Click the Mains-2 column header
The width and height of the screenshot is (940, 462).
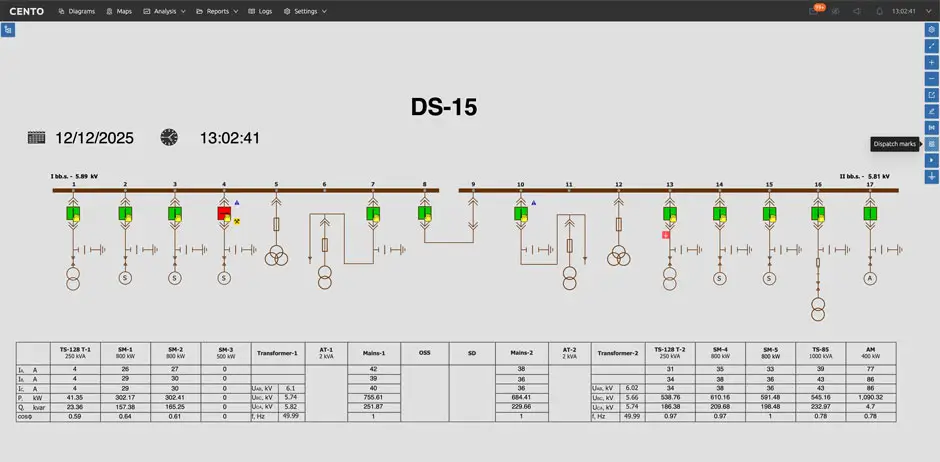(x=522, y=354)
